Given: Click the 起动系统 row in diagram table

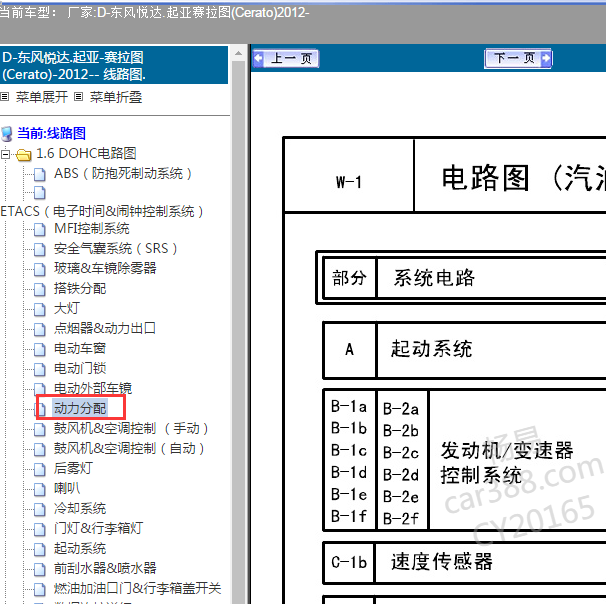Looking at the screenshot, I should pyautogui.click(x=464, y=350).
